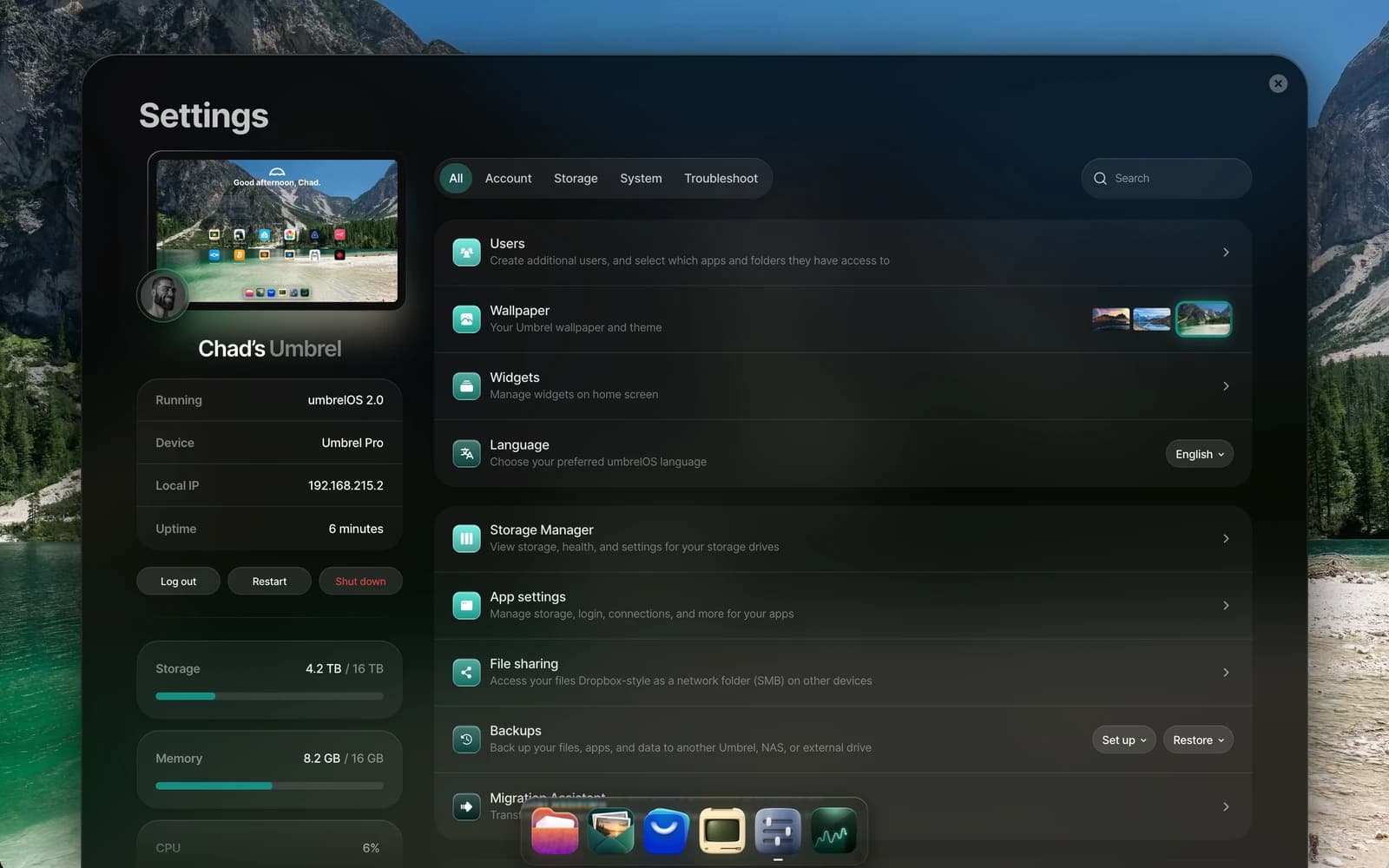Click the CPU "6%" value
Screen dimensions: 1389x868
pyautogui.click(x=371, y=848)
